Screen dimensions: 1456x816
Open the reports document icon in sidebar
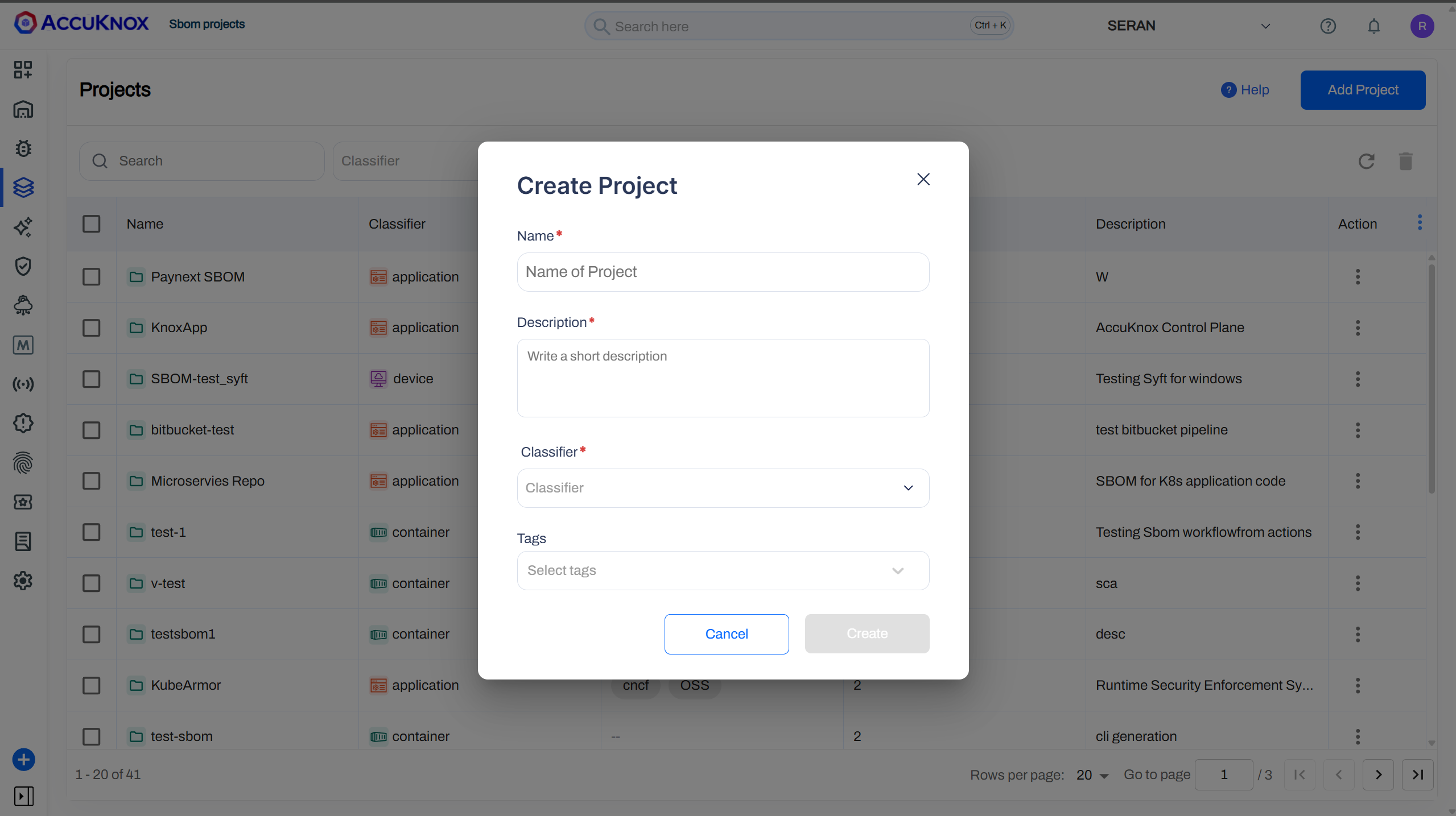[23, 541]
